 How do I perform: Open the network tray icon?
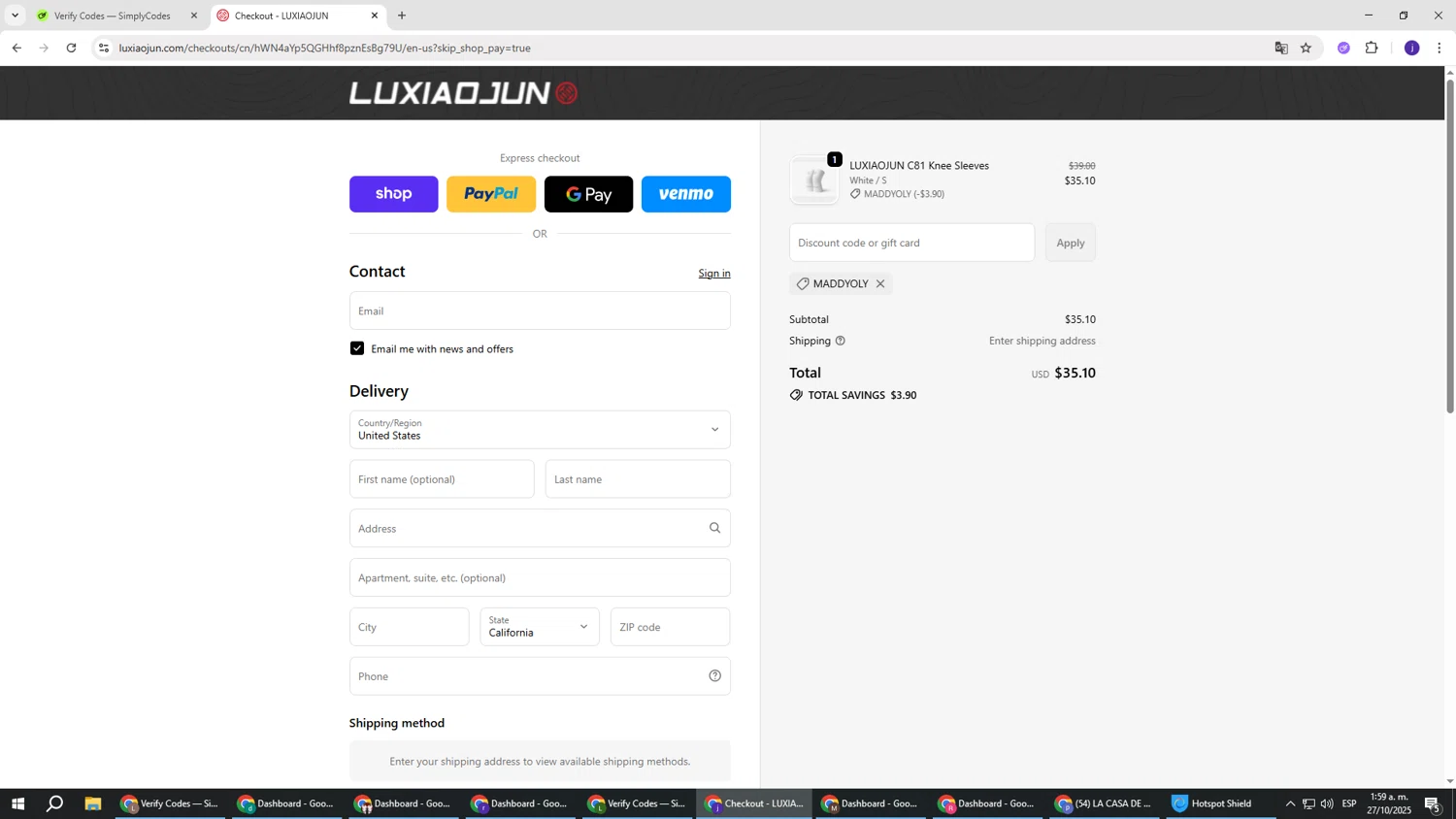coord(1308,803)
